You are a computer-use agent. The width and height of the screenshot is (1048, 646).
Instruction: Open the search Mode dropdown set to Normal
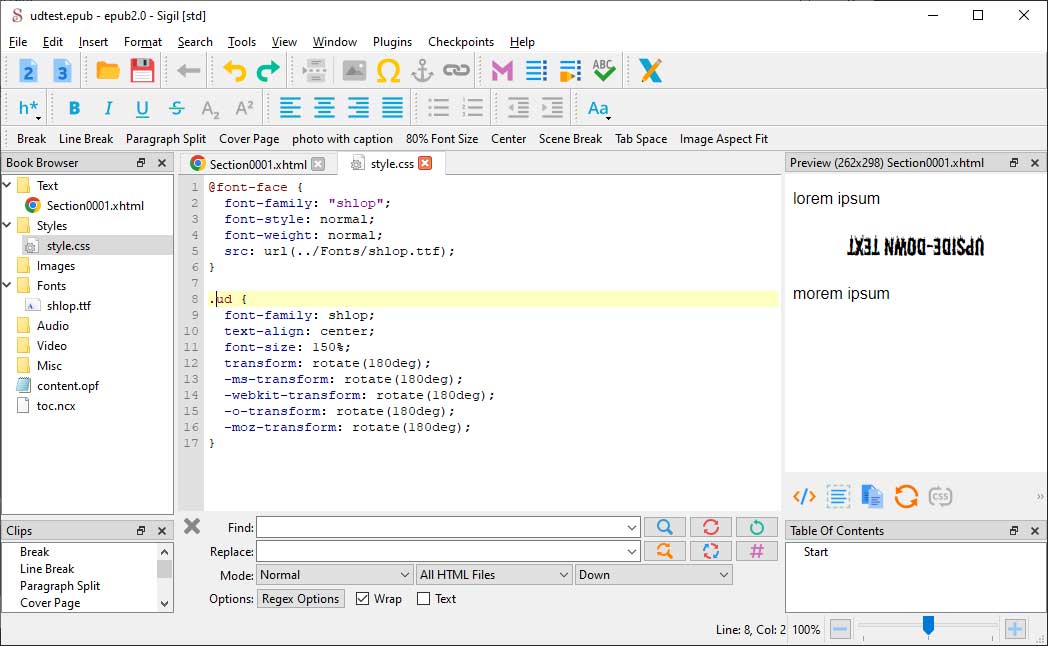point(334,575)
